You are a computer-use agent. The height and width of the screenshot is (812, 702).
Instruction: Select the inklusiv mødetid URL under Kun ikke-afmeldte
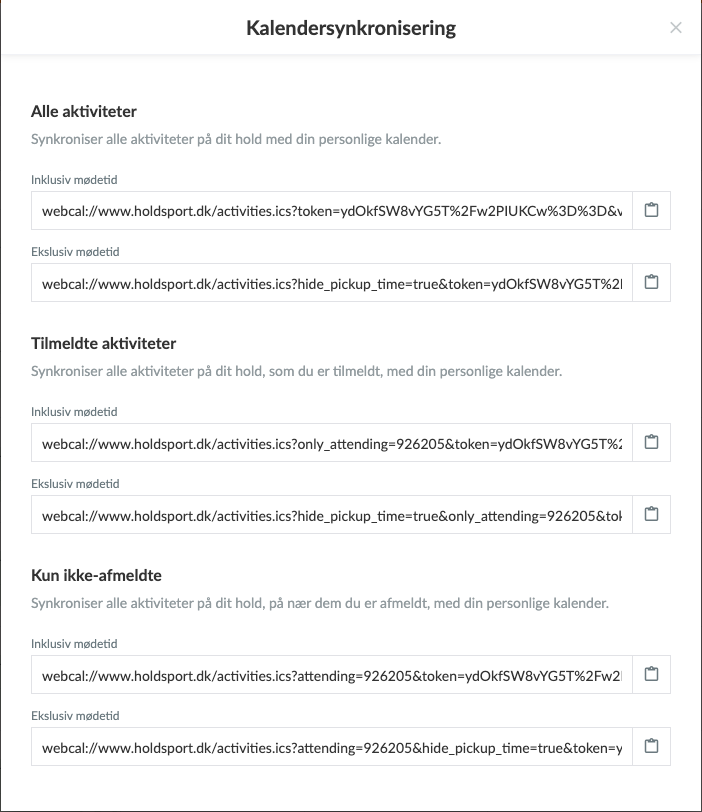tap(331, 675)
